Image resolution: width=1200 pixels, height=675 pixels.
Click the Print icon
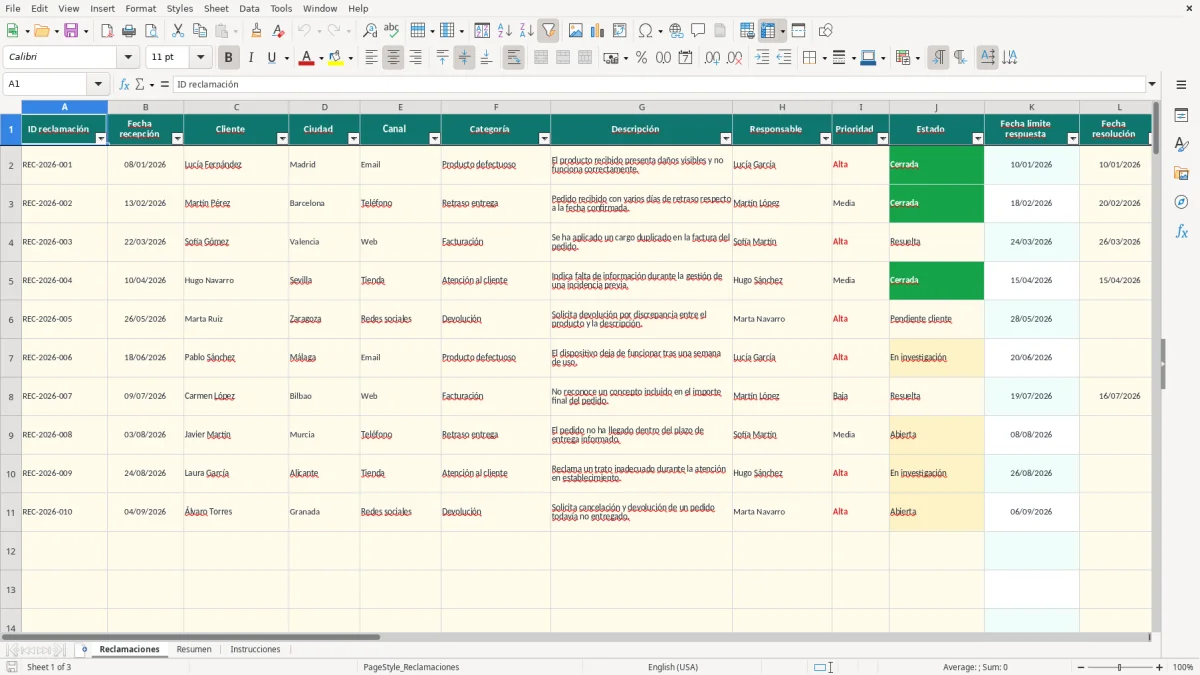click(129, 31)
